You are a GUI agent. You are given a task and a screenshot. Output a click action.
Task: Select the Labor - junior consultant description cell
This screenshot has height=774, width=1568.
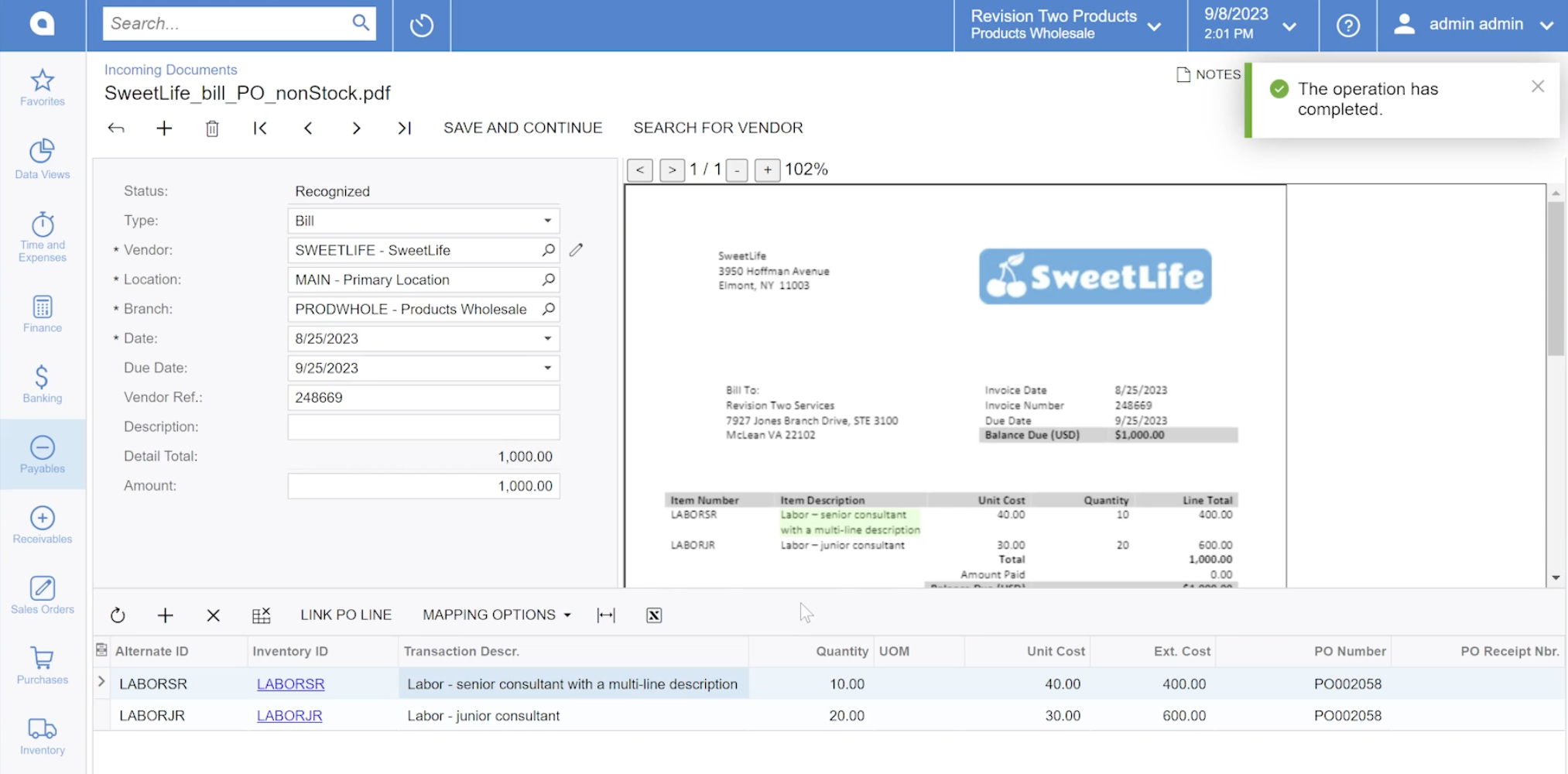(x=573, y=716)
